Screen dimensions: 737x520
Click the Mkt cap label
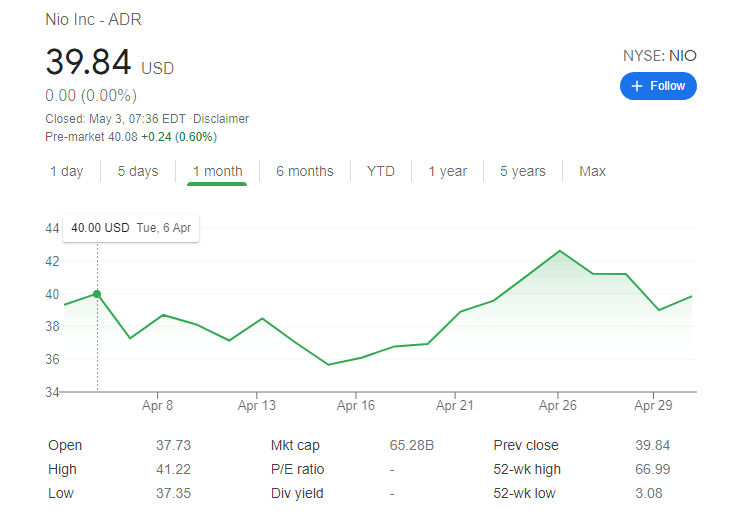click(x=295, y=445)
